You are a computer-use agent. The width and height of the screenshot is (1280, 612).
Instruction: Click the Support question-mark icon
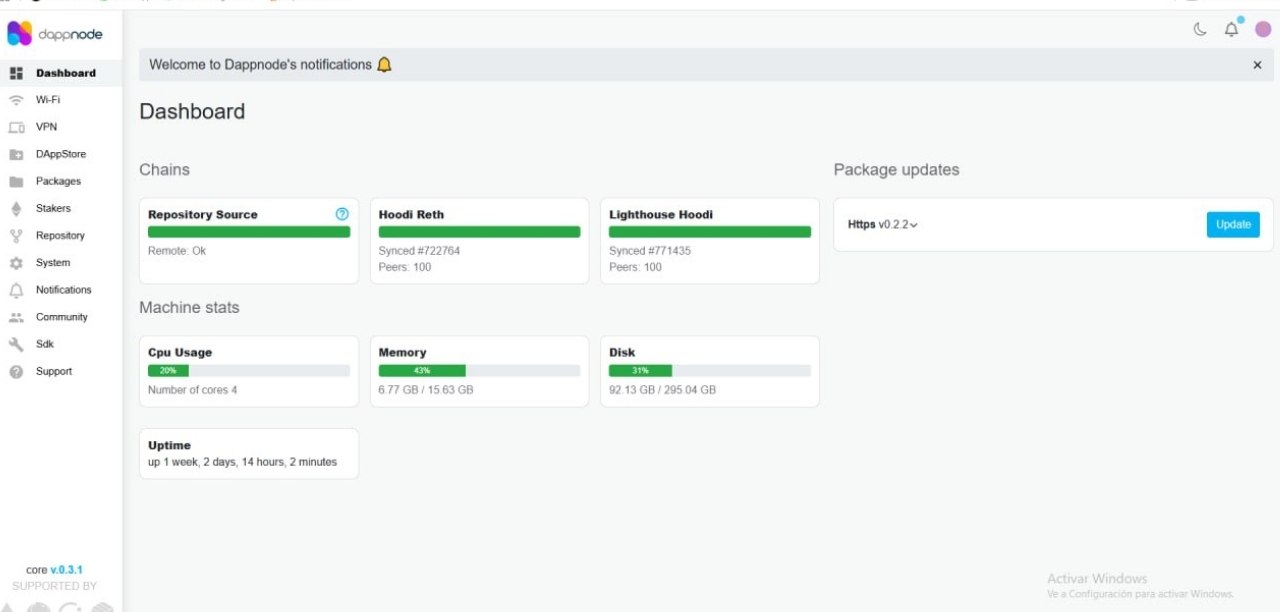(x=16, y=371)
